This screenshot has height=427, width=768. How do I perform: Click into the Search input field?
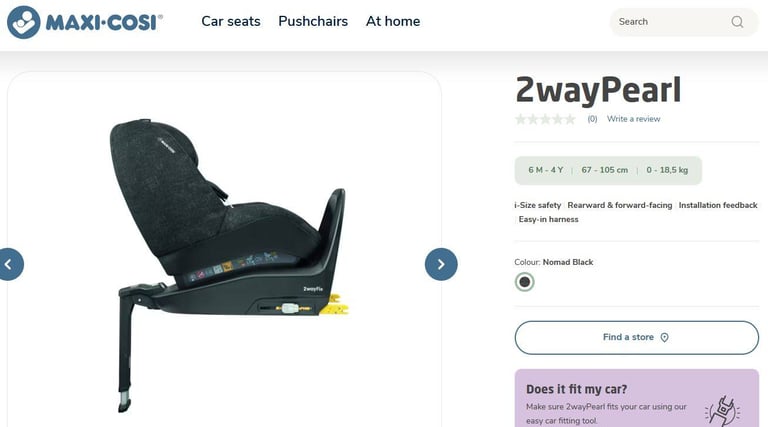point(673,22)
